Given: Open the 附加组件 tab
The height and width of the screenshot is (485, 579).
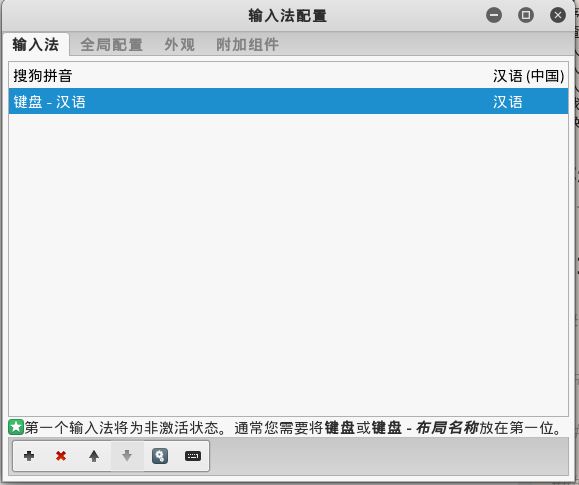Looking at the screenshot, I should coord(247,44).
